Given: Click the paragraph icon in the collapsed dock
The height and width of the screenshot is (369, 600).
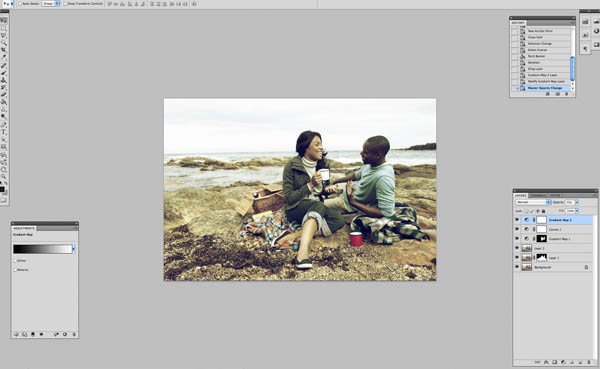Looking at the screenshot, I should tap(585, 49).
